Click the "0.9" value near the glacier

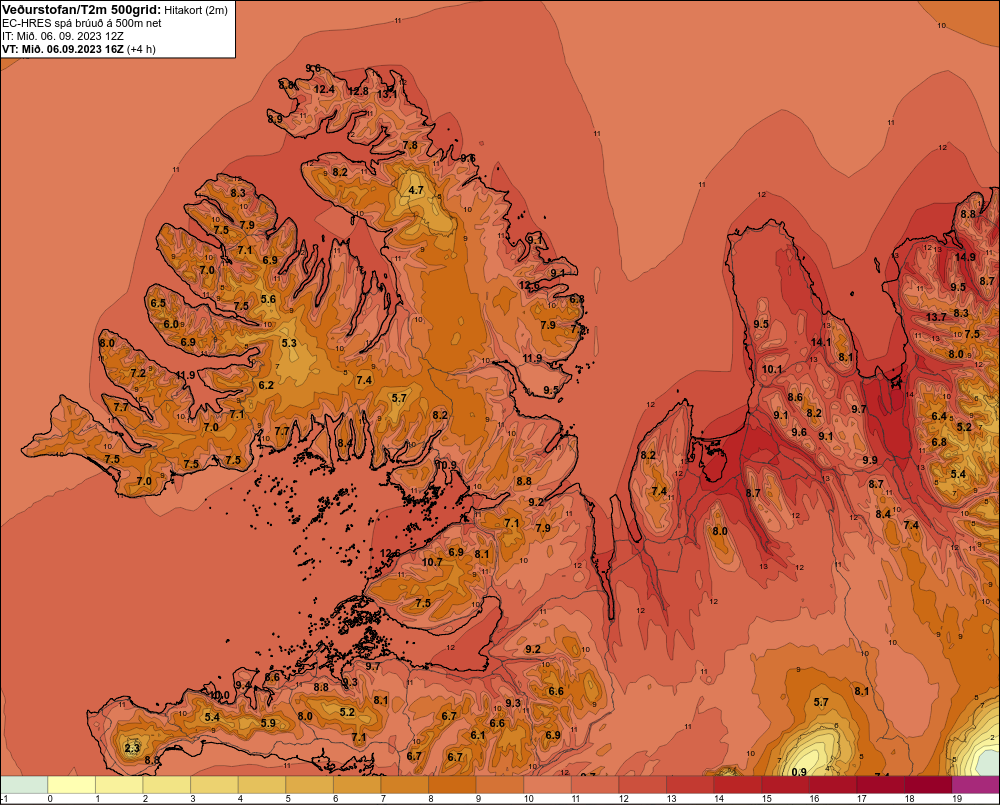pyautogui.click(x=798, y=772)
